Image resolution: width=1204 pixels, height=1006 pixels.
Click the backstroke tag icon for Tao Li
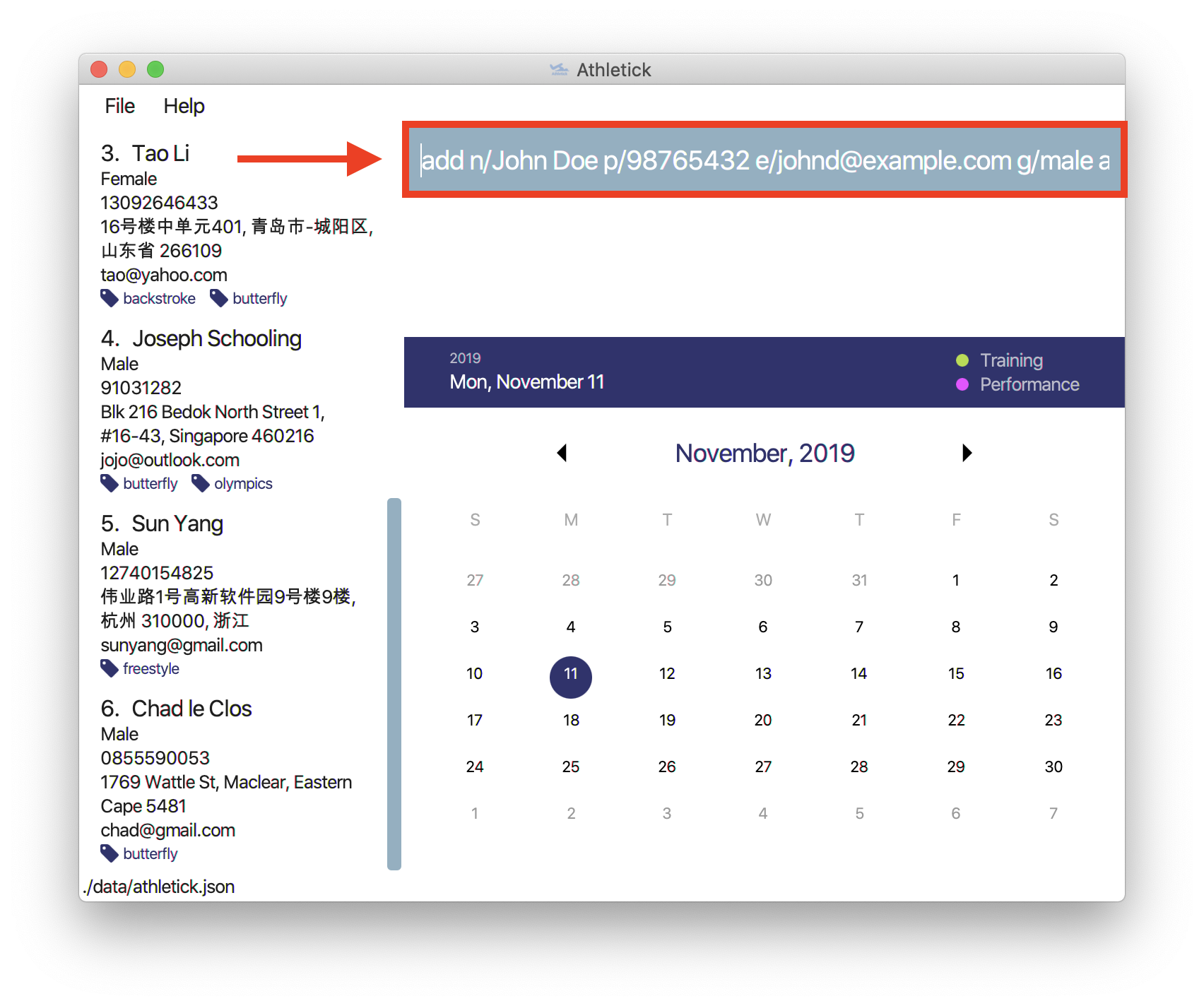(110, 298)
